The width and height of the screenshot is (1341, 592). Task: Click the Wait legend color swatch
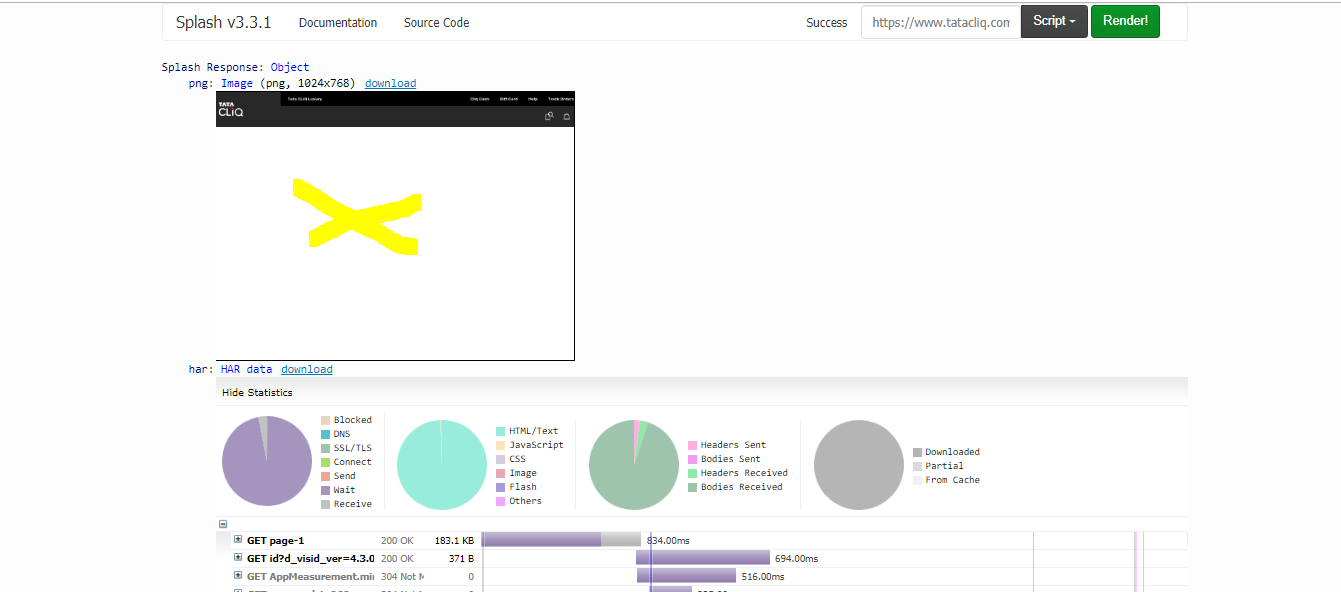(x=325, y=490)
